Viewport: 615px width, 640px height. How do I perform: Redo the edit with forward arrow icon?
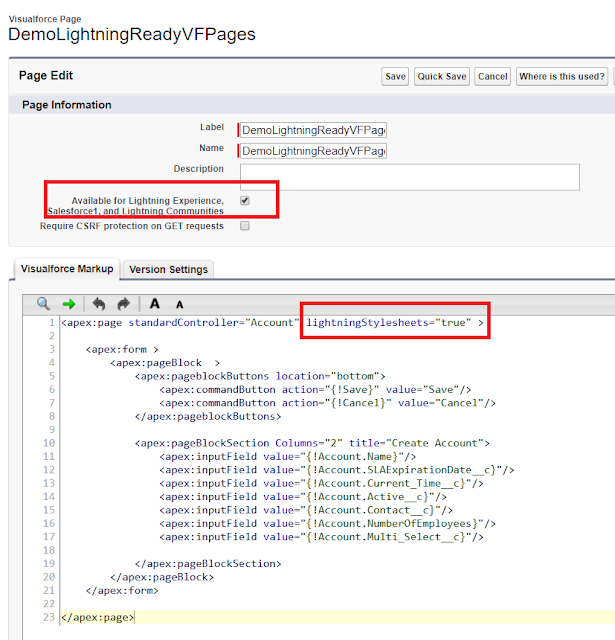pyautogui.click(x=123, y=304)
